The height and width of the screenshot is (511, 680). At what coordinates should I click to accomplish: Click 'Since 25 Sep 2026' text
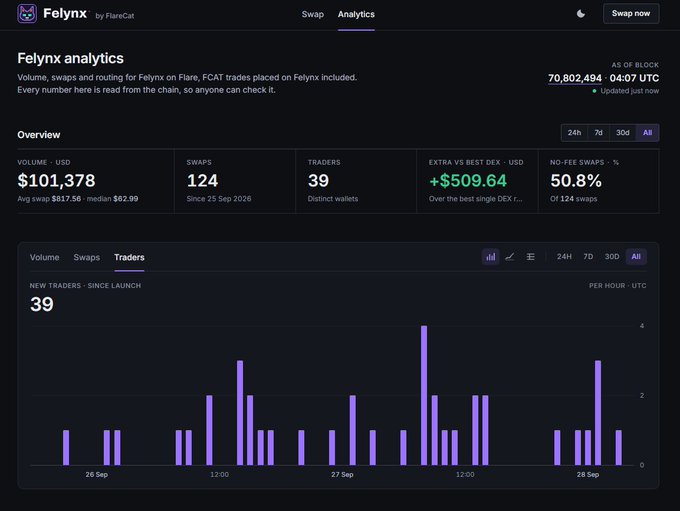219,199
